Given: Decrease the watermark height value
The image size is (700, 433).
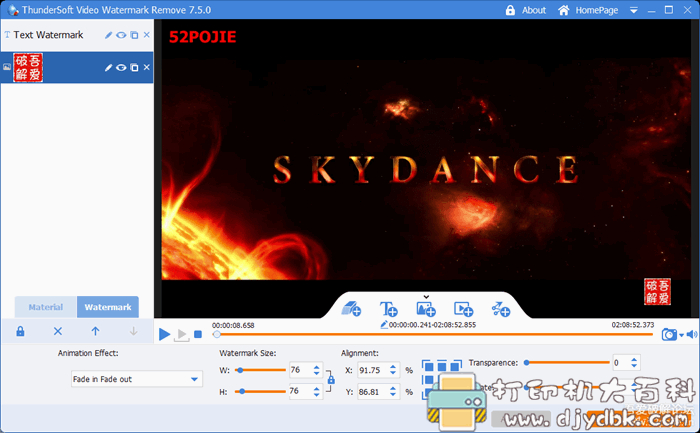Looking at the screenshot, I should click(317, 395).
